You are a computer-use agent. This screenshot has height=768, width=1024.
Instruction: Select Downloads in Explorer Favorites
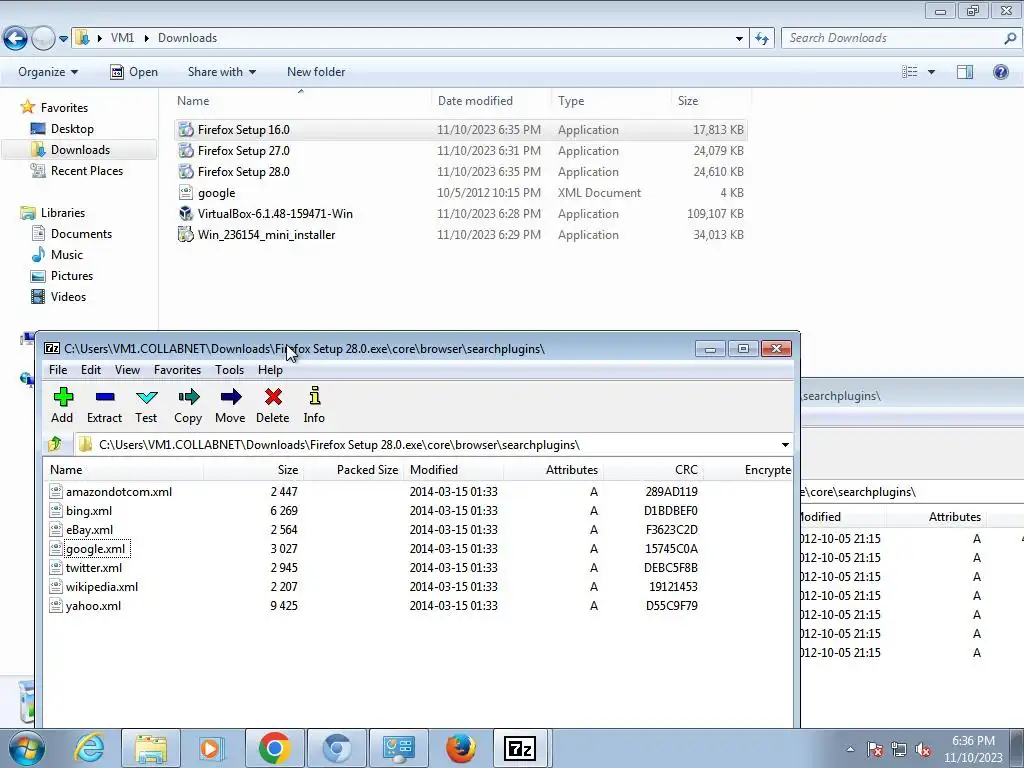pos(80,150)
